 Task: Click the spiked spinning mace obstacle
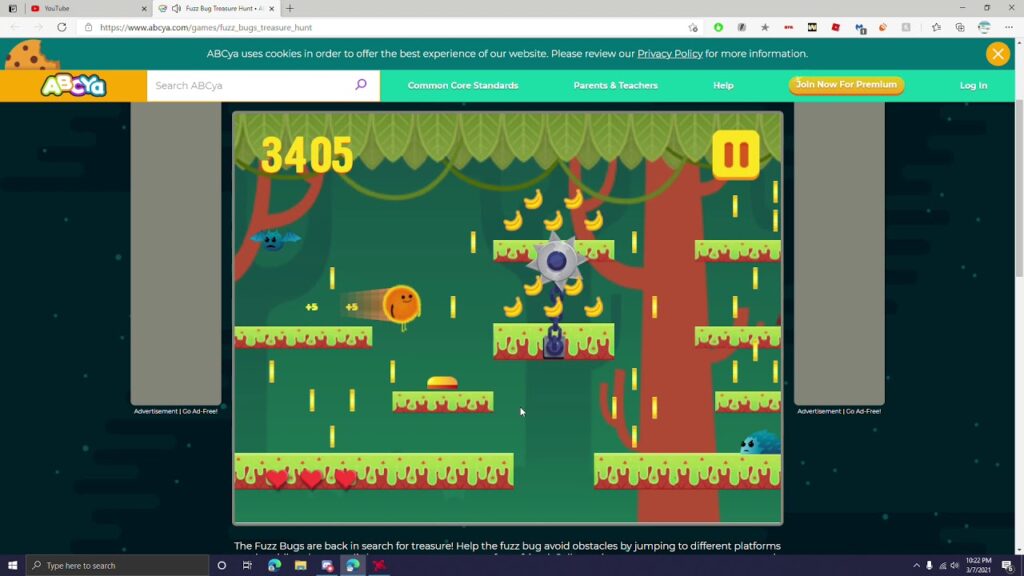coord(556,261)
